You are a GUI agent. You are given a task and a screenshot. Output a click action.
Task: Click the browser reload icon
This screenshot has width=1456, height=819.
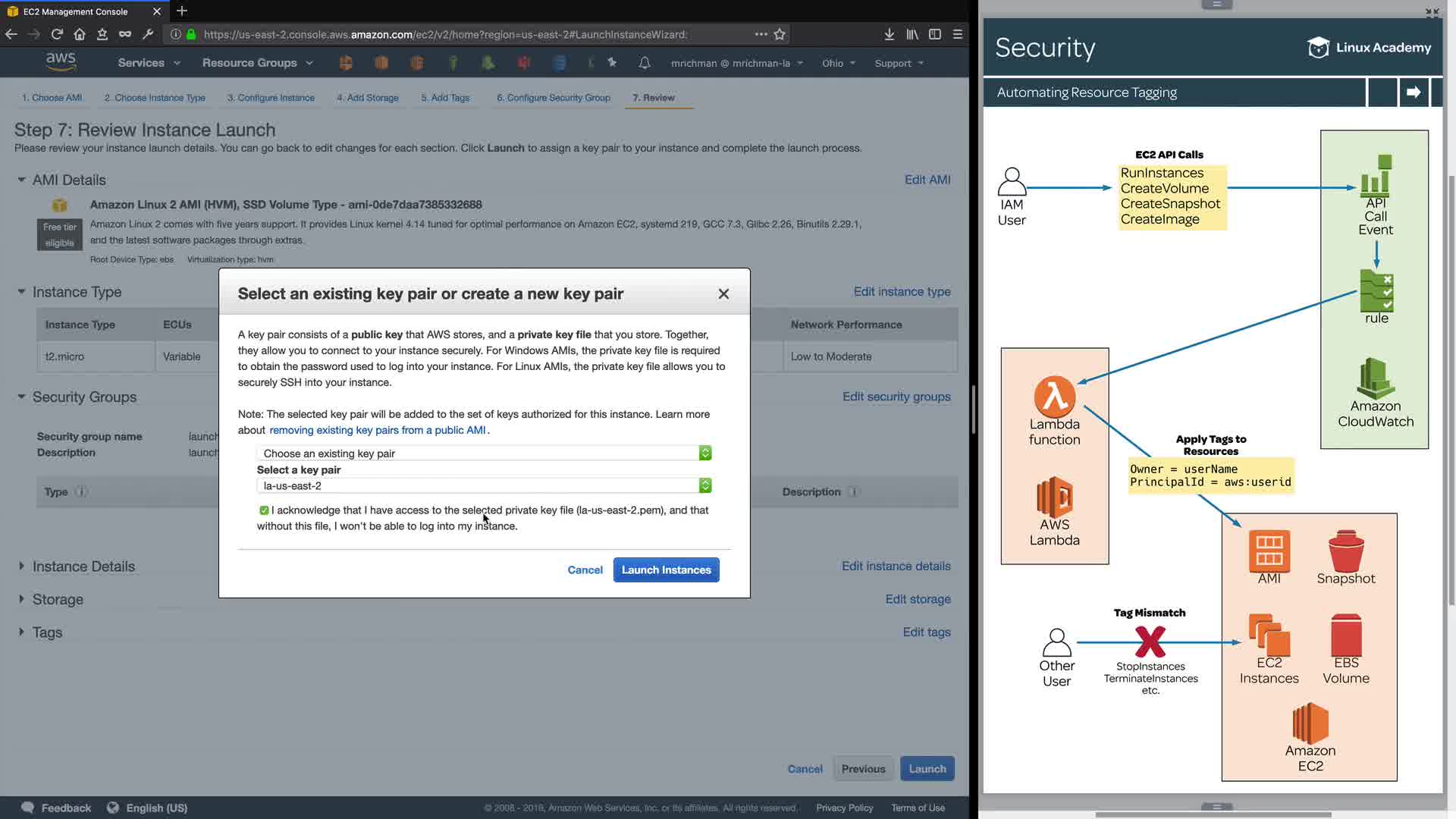pyautogui.click(x=57, y=34)
